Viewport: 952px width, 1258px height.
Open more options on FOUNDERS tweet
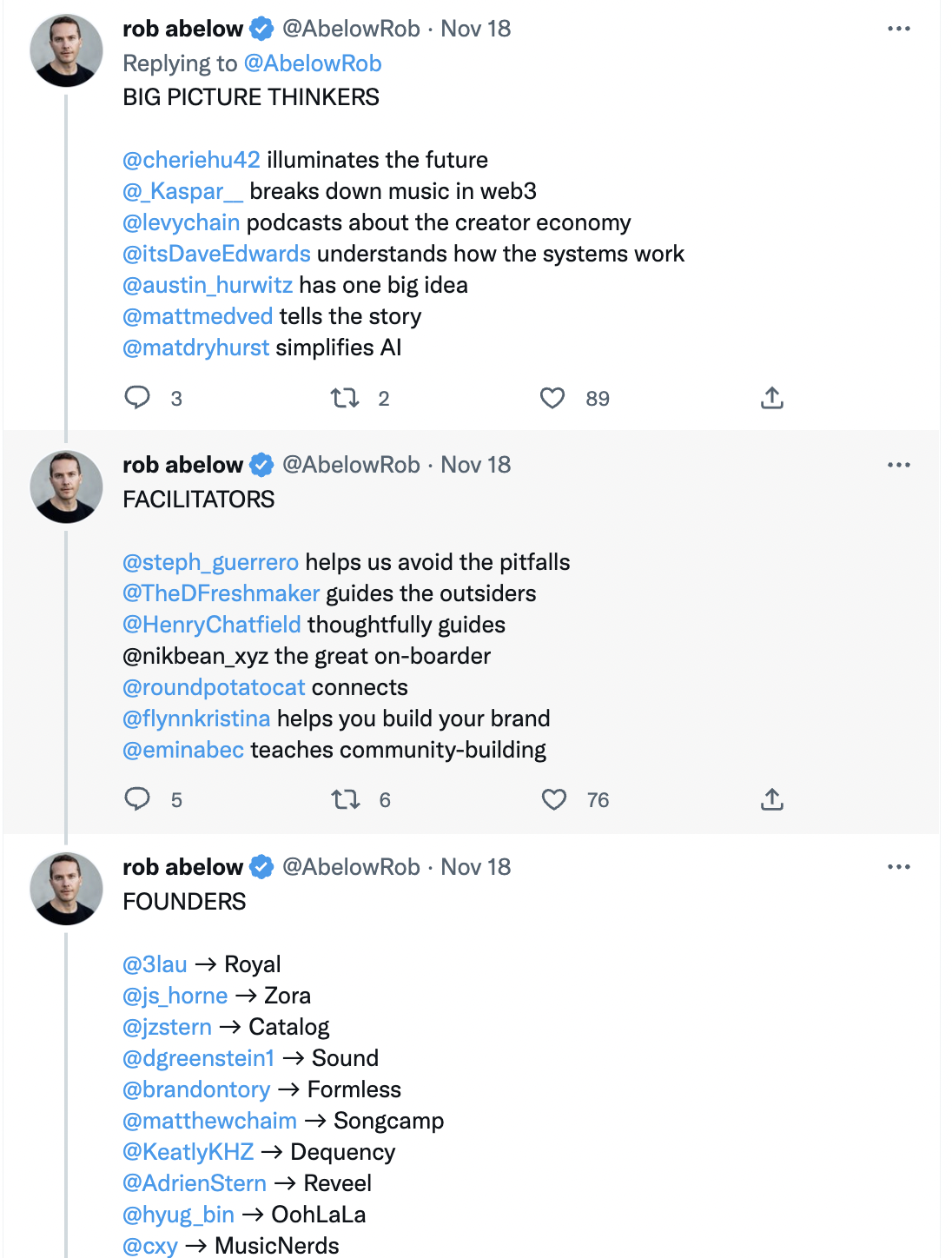point(899,867)
